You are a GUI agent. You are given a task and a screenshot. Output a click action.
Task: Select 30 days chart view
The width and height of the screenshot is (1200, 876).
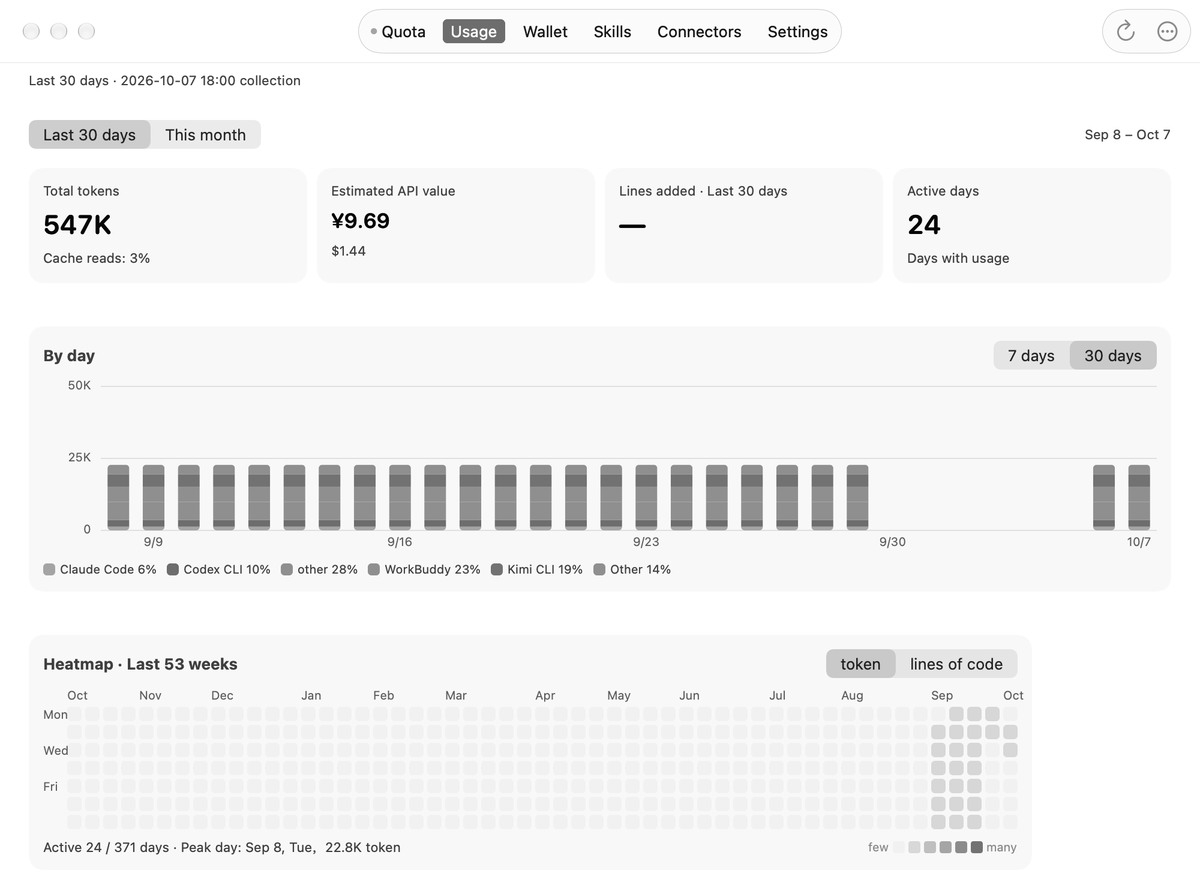pos(1113,355)
